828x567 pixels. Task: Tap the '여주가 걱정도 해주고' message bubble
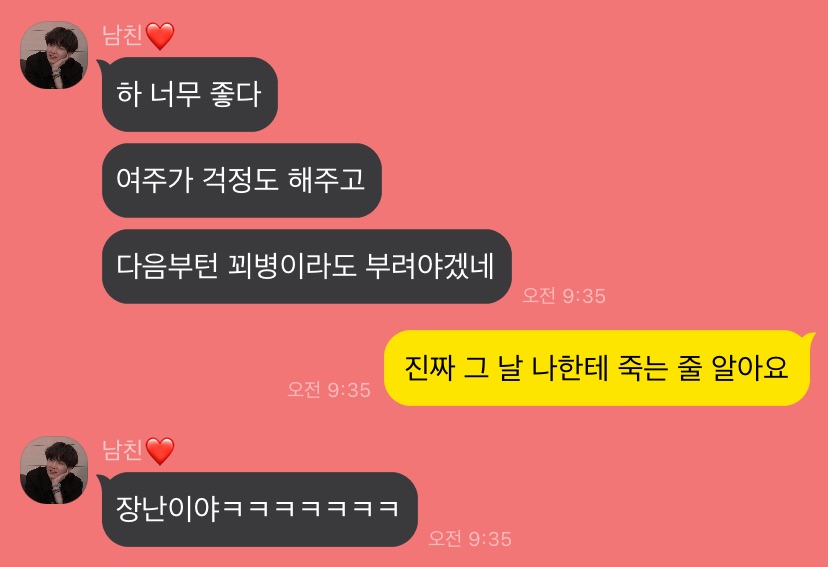click(241, 180)
